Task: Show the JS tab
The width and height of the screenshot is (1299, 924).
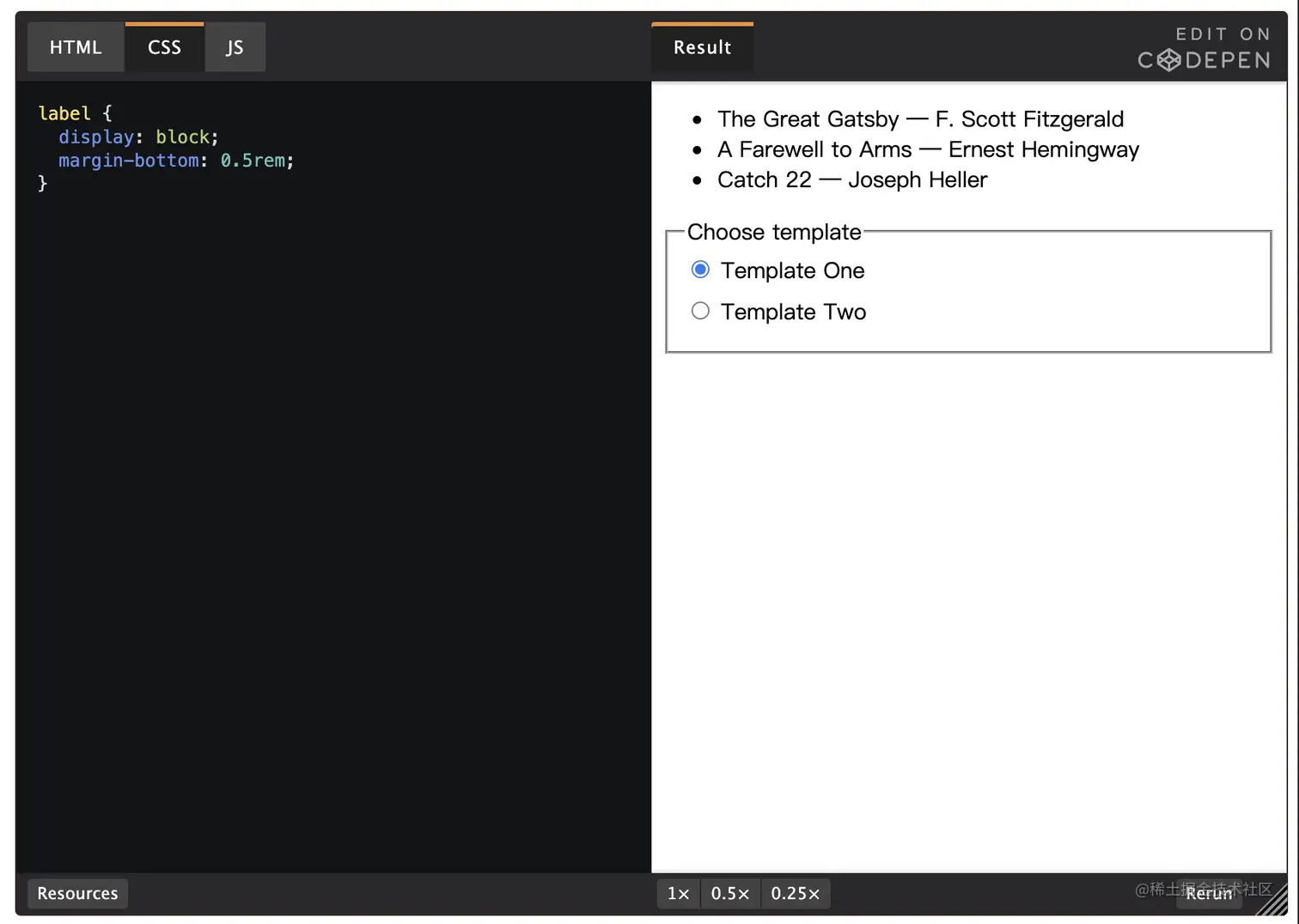Action: tap(235, 47)
